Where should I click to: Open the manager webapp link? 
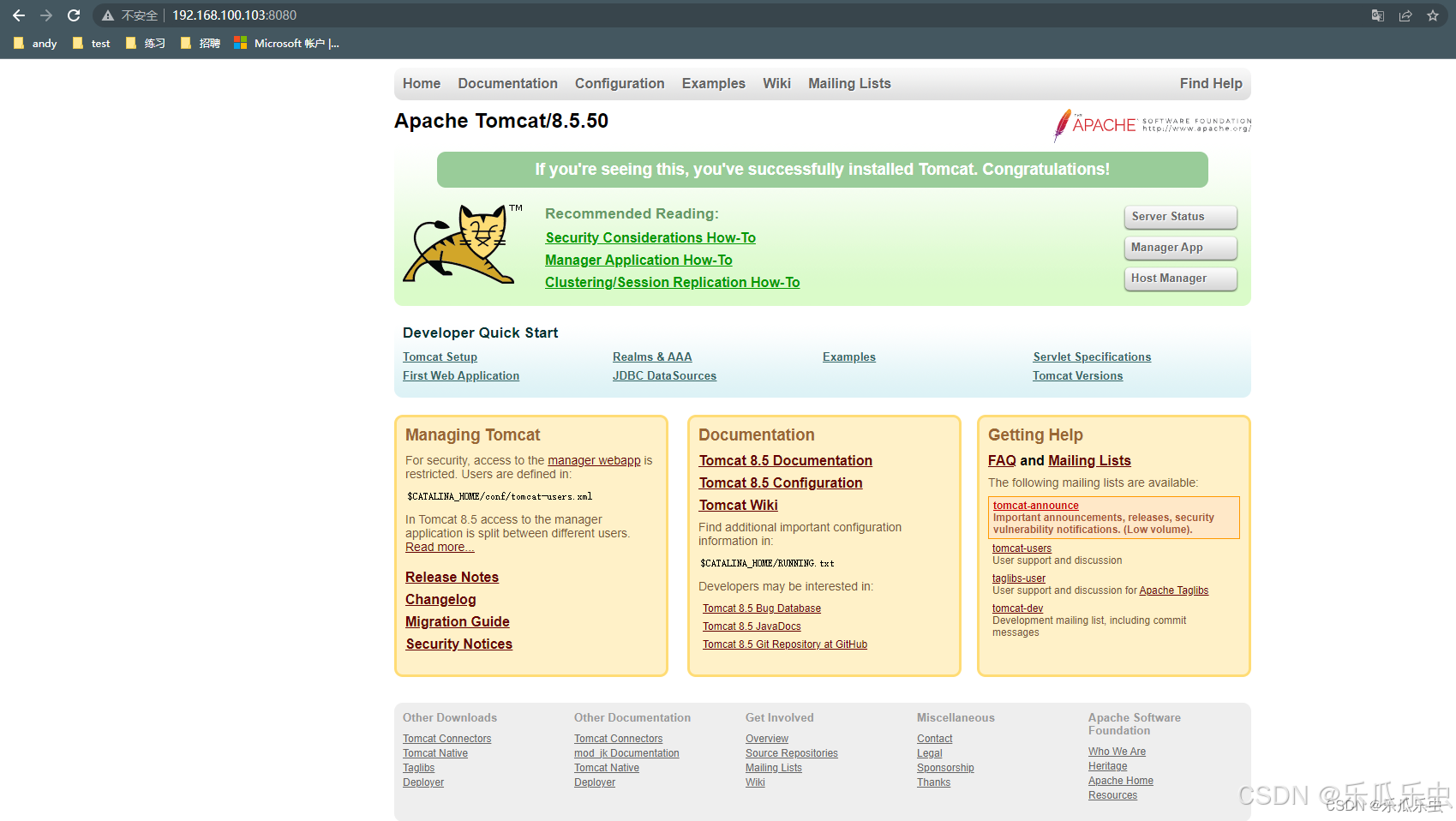(594, 460)
